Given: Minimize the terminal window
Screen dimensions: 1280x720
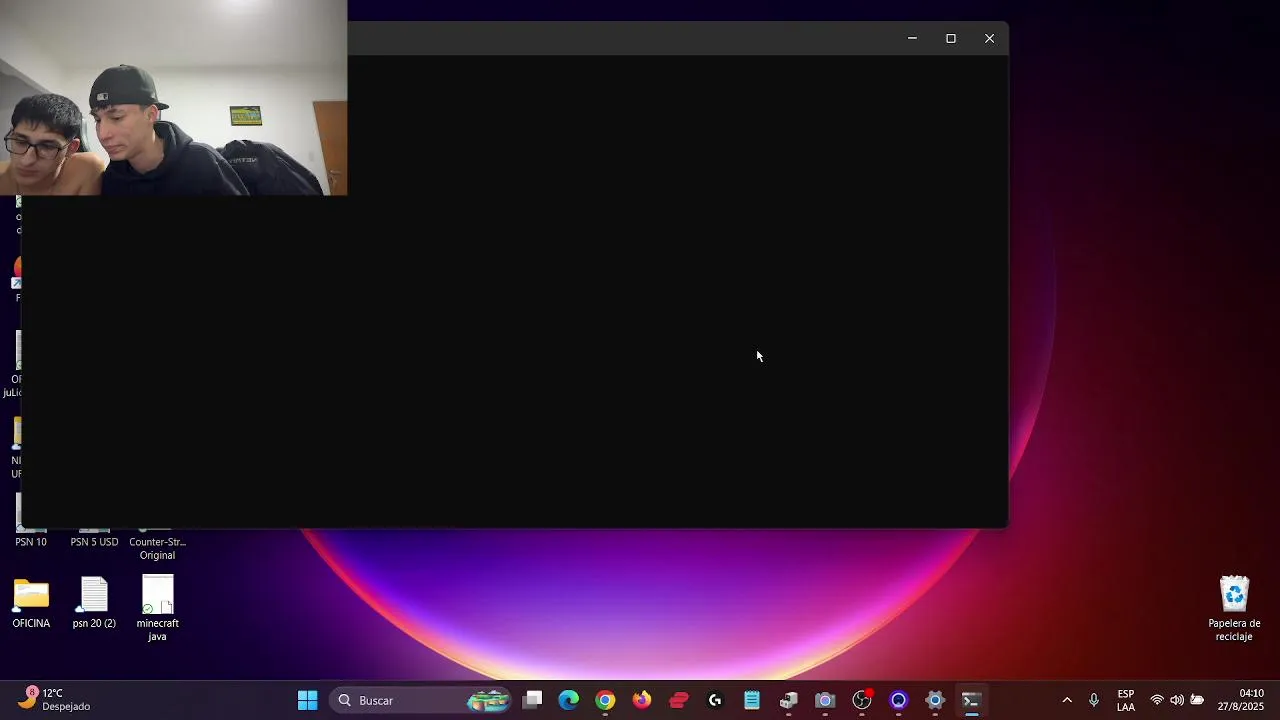Looking at the screenshot, I should point(912,38).
